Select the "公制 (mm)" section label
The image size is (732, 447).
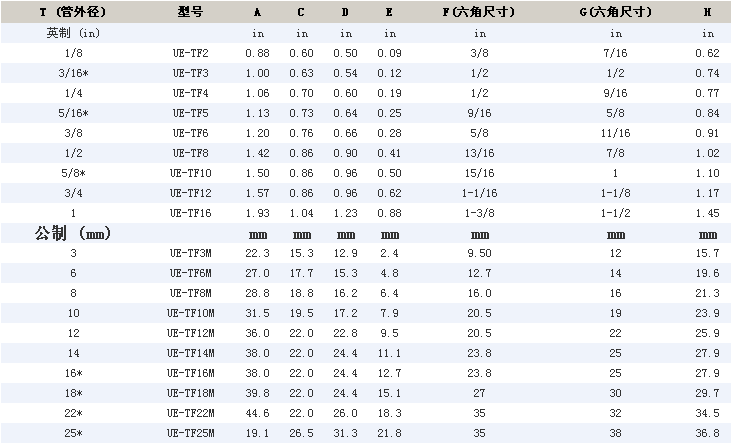coord(73,233)
